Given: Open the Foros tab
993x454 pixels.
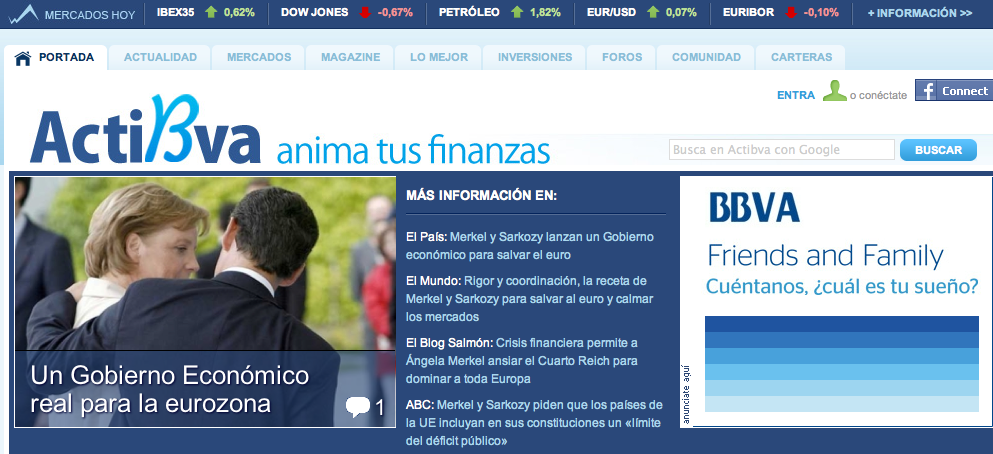Looking at the screenshot, I should [622, 58].
